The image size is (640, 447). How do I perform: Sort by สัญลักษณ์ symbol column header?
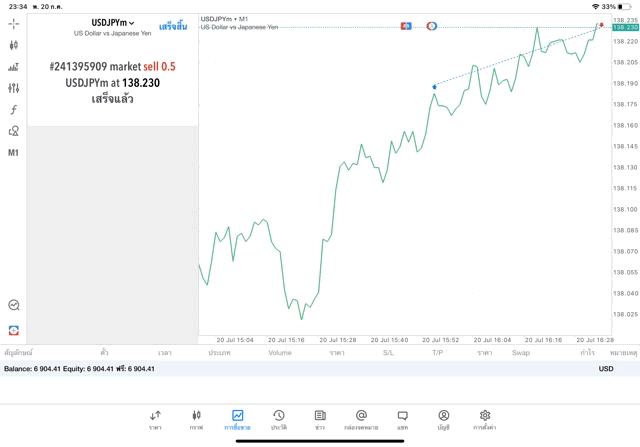[x=18, y=353]
